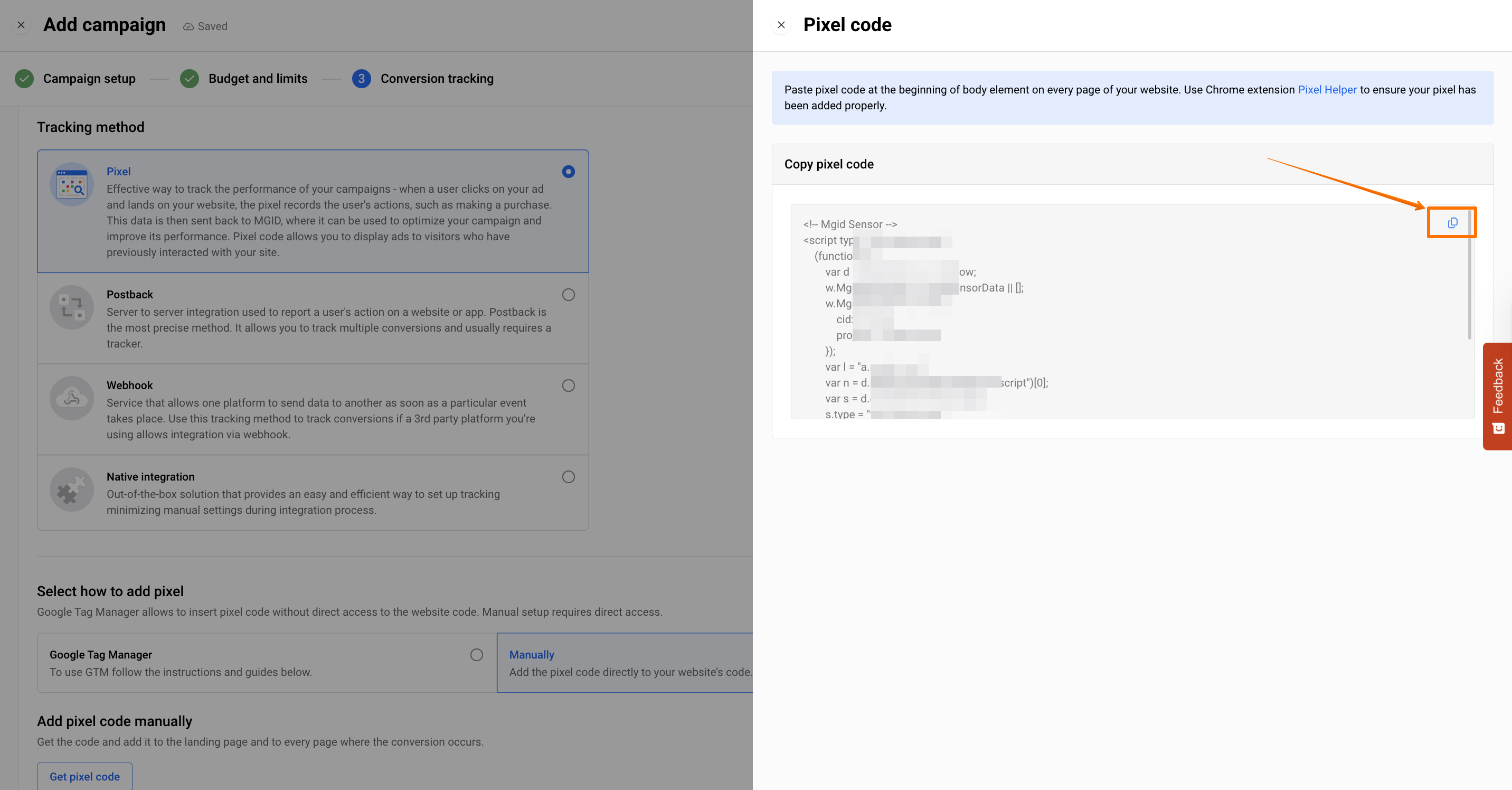1512x790 pixels.
Task: Choose Google Tag Manager option
Action: (x=476, y=654)
